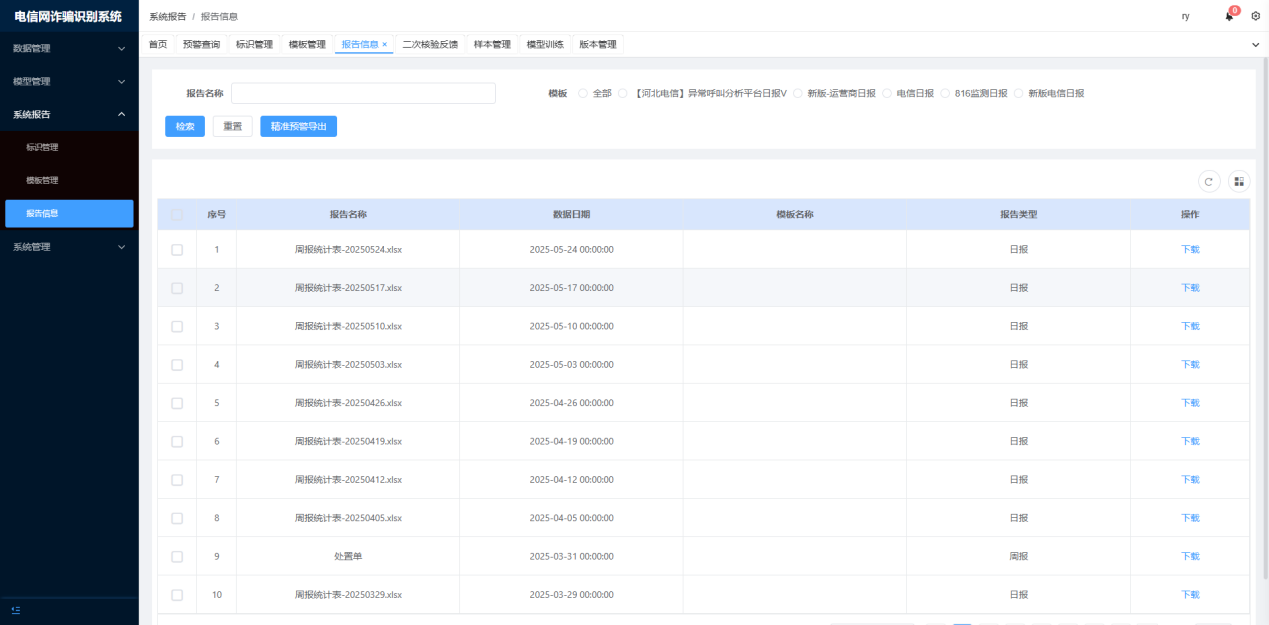Tick the checkbox for row 1

coord(177,250)
